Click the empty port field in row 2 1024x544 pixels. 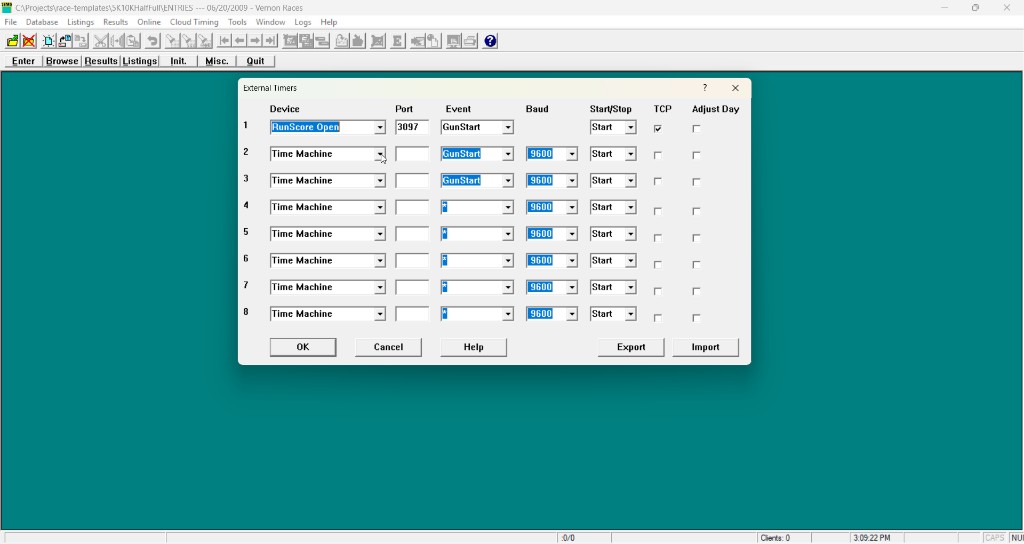point(412,154)
